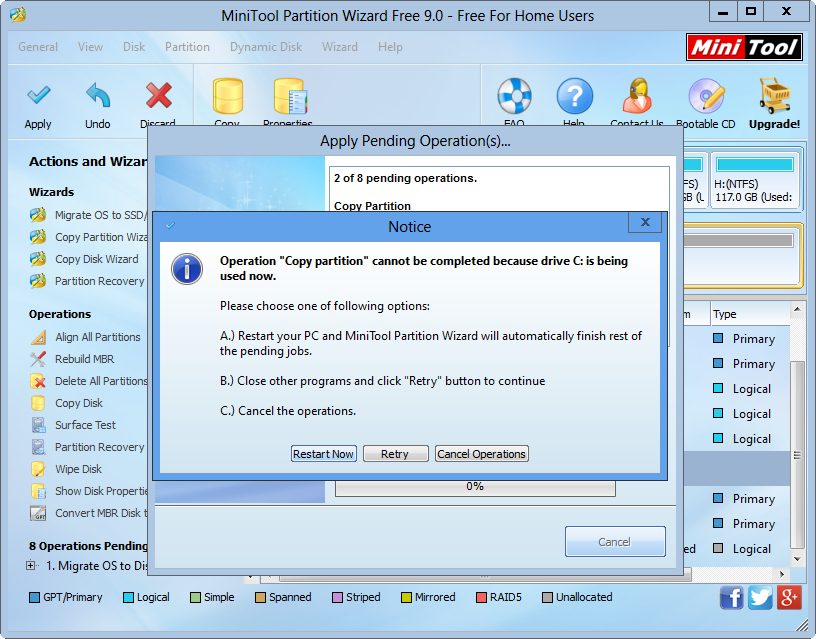Click the Wipe Disk icon
816x639 pixels.
38,469
